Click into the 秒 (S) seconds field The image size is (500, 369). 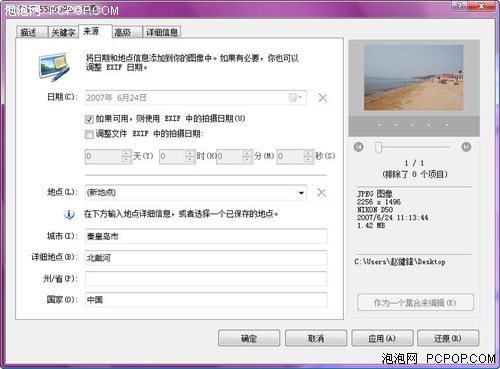291,156
